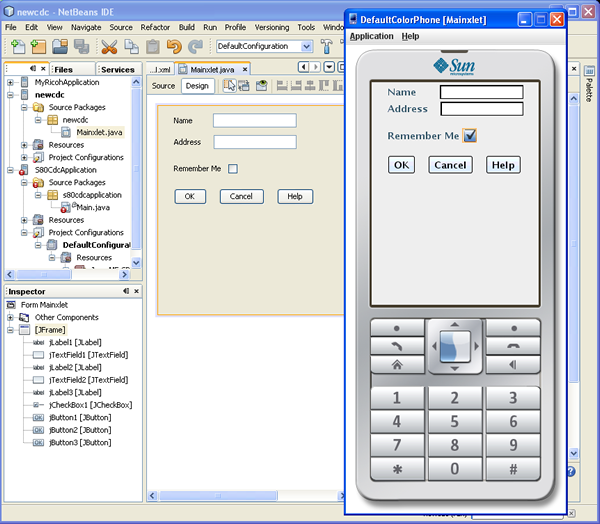Viewport: 600px width, 524px height.
Task: Open the emulator's Help menu
Action: [x=410, y=36]
